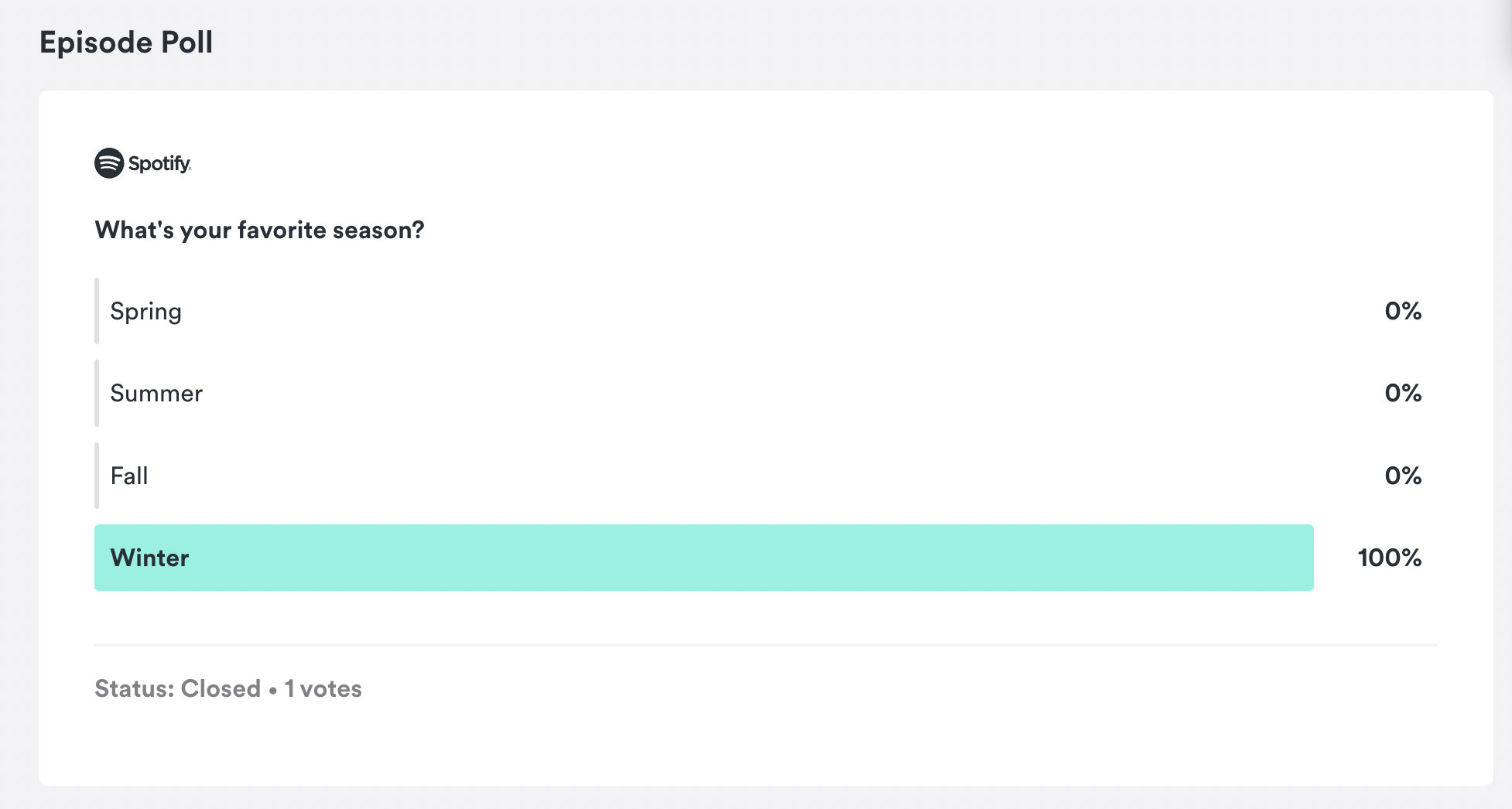Click the Status: Closed label

point(177,689)
